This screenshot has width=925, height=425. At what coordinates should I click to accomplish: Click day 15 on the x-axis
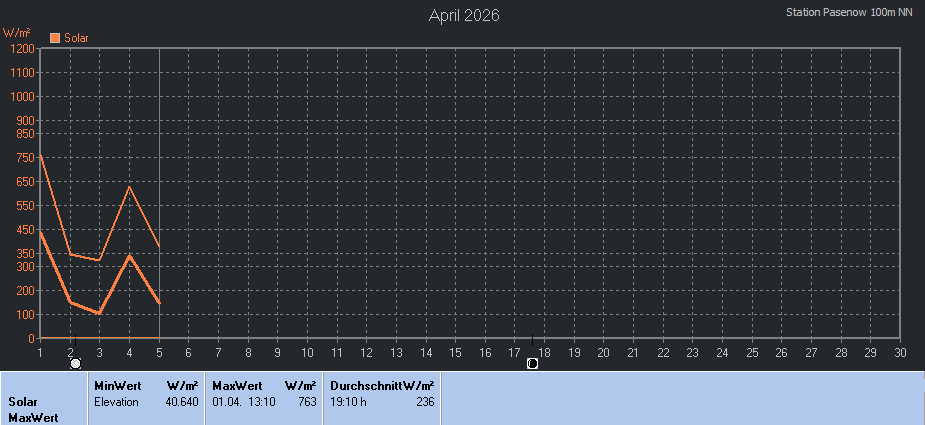coord(455,352)
